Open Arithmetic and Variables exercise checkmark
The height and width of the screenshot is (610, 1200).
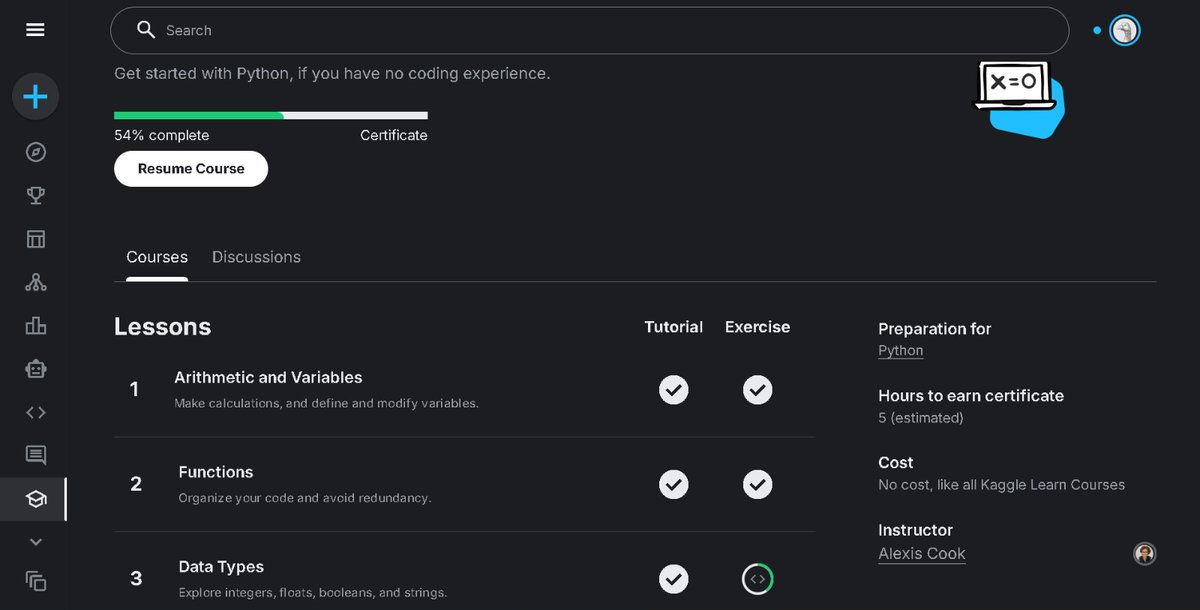(x=758, y=389)
